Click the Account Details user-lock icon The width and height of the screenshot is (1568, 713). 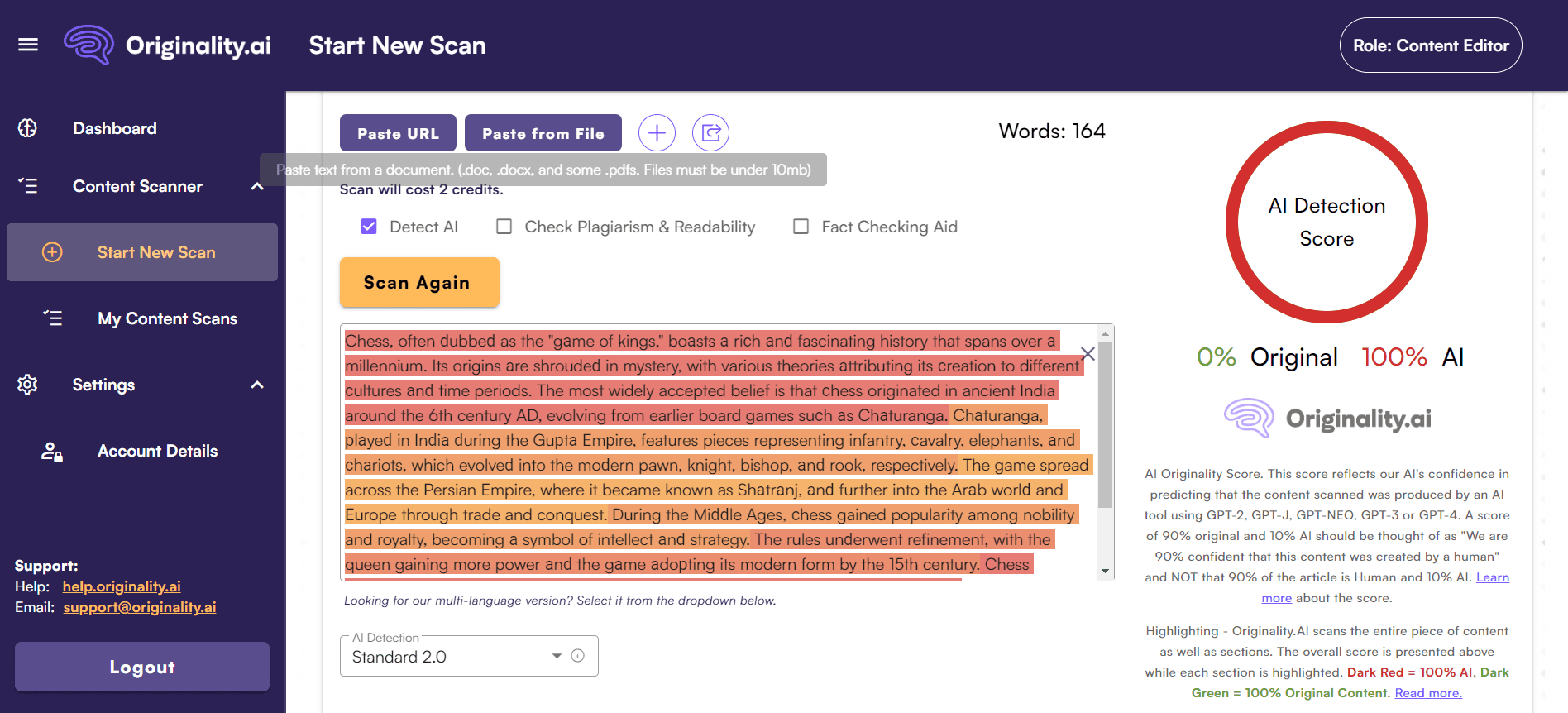pyautogui.click(x=52, y=452)
